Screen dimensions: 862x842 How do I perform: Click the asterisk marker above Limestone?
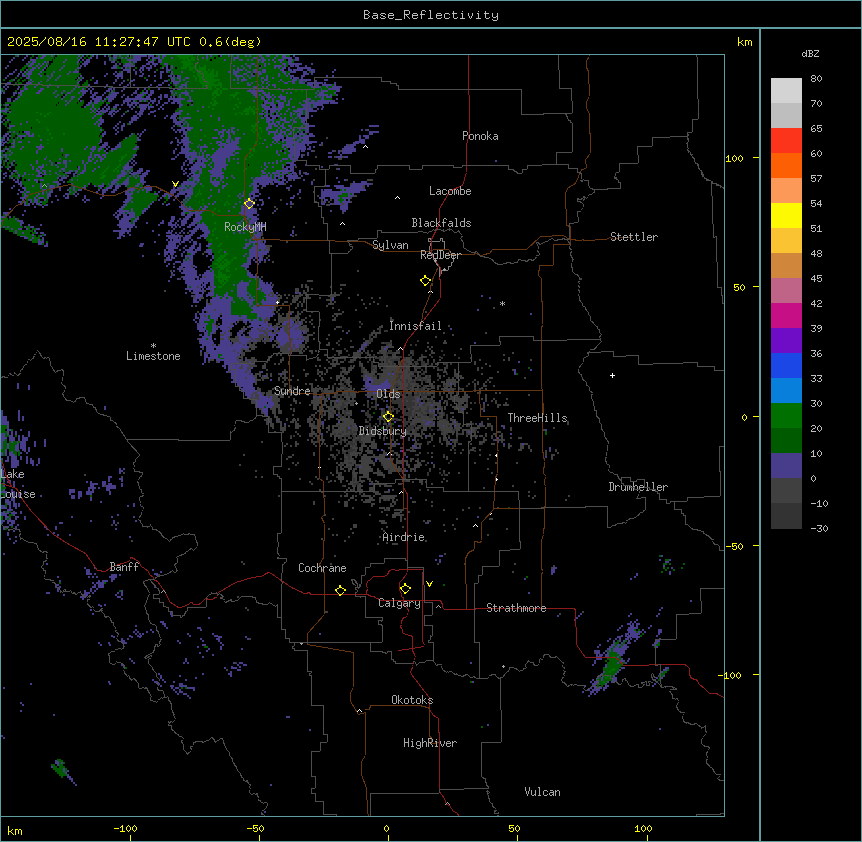tap(153, 346)
